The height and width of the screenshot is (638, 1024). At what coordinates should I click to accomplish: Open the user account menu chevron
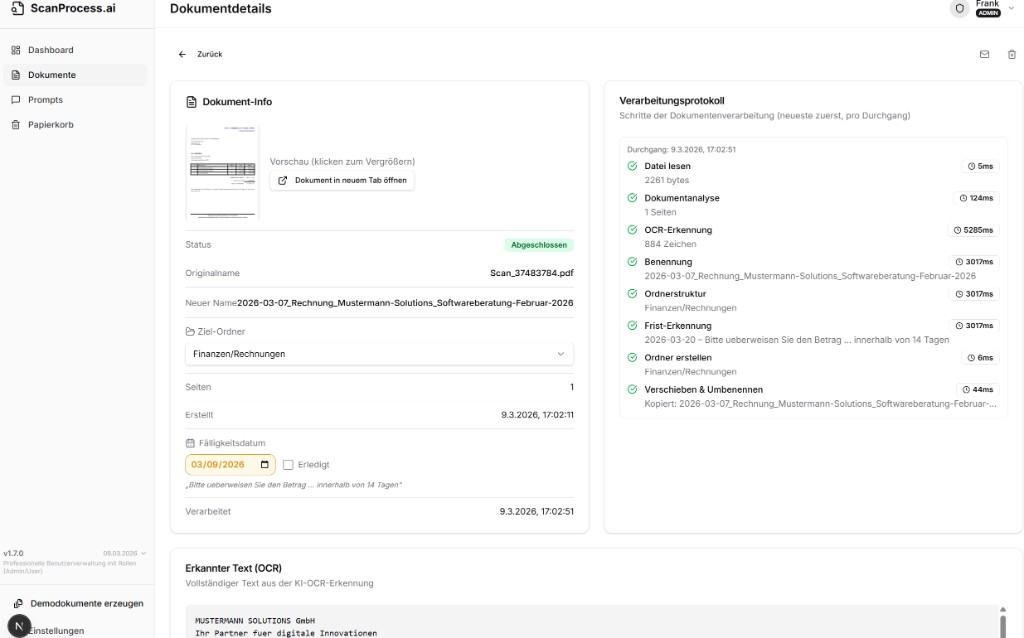click(x=1011, y=8)
